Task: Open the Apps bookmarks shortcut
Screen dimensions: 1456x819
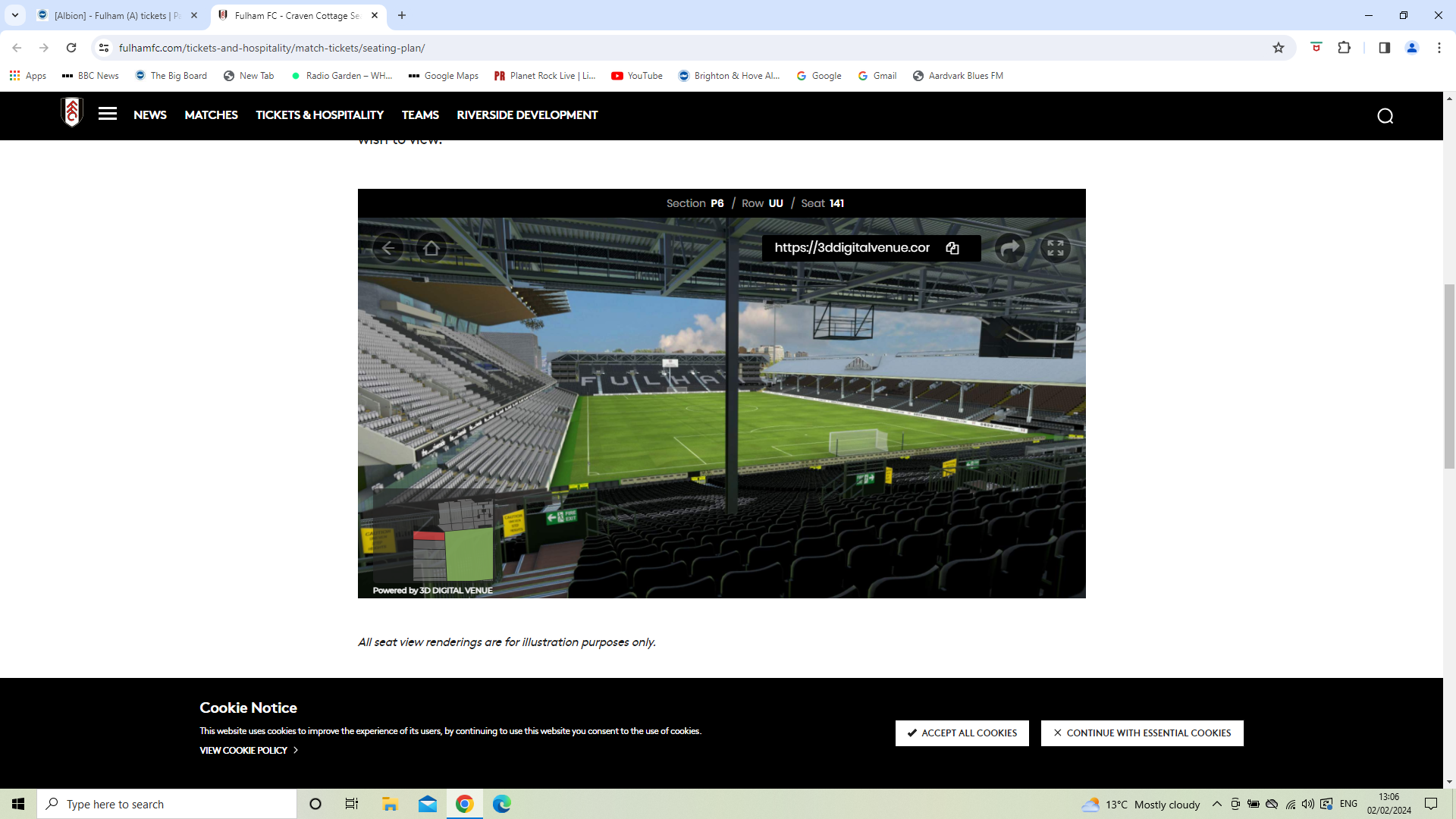Action: pyautogui.click(x=28, y=76)
